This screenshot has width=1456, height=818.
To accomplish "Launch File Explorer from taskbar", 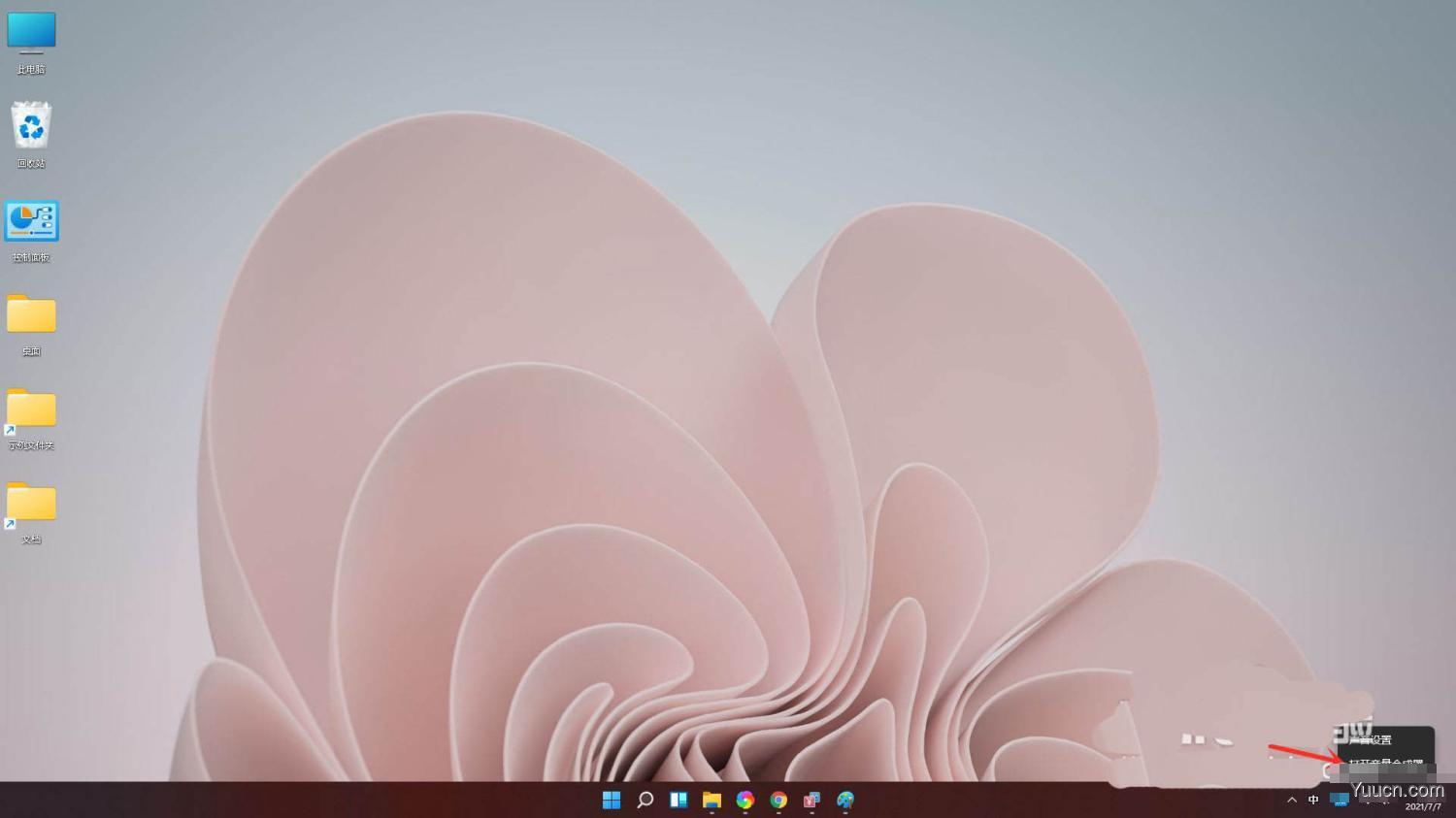I will point(711,800).
